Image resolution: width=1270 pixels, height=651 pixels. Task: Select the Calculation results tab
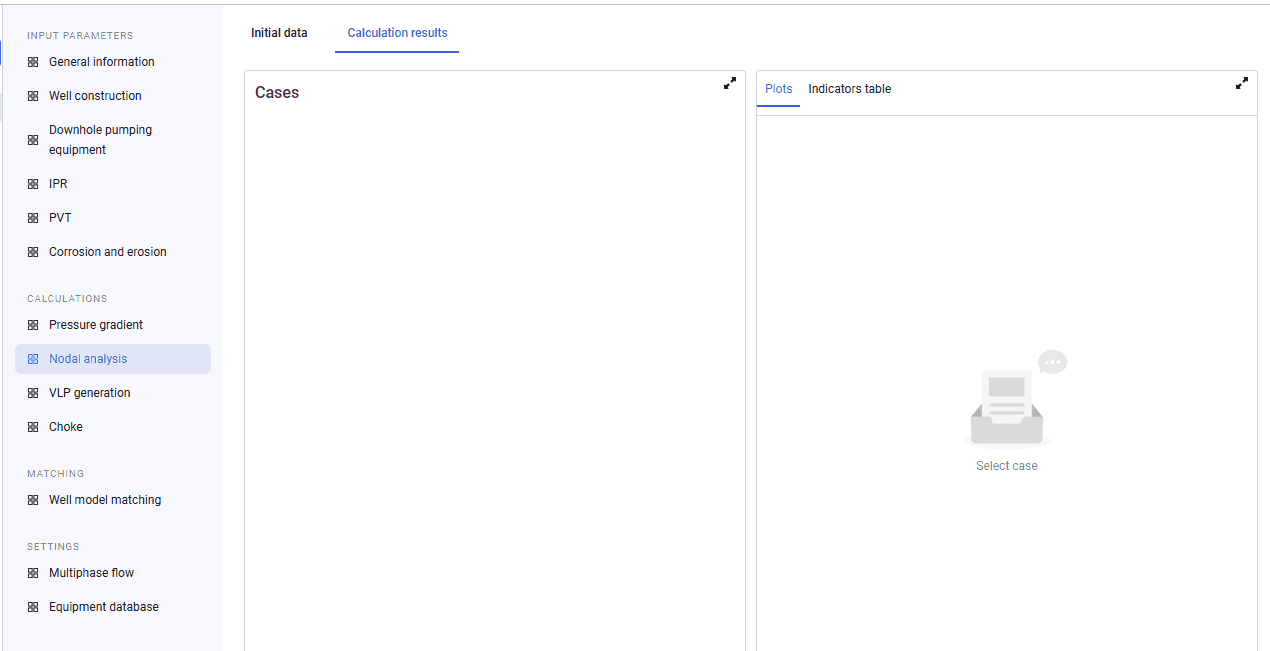(x=398, y=33)
